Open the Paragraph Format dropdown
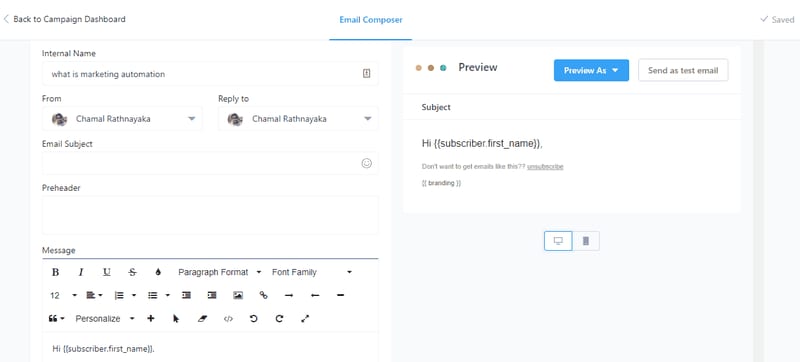 (x=219, y=272)
